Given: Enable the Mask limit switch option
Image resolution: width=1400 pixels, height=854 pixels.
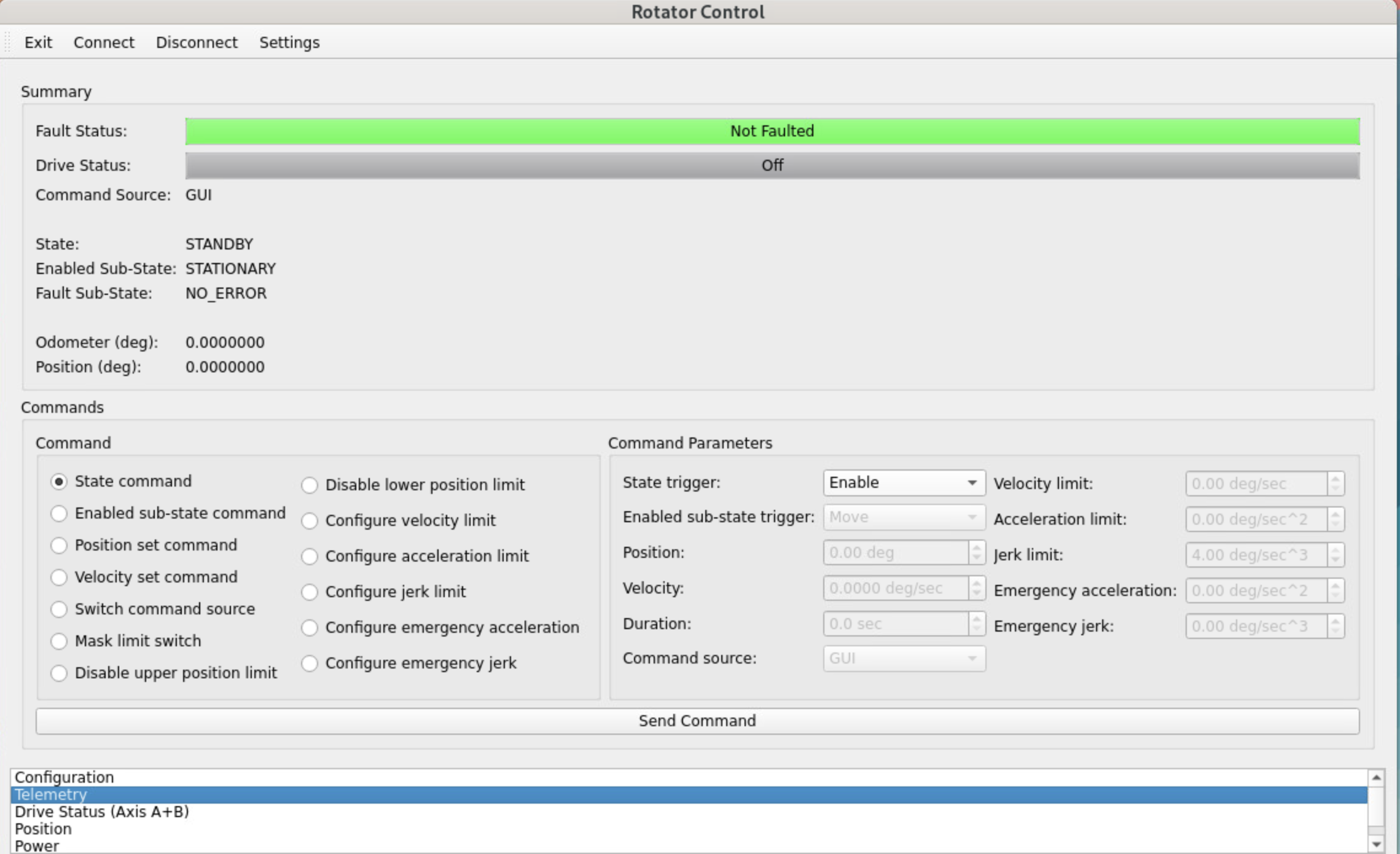Looking at the screenshot, I should 59,641.
